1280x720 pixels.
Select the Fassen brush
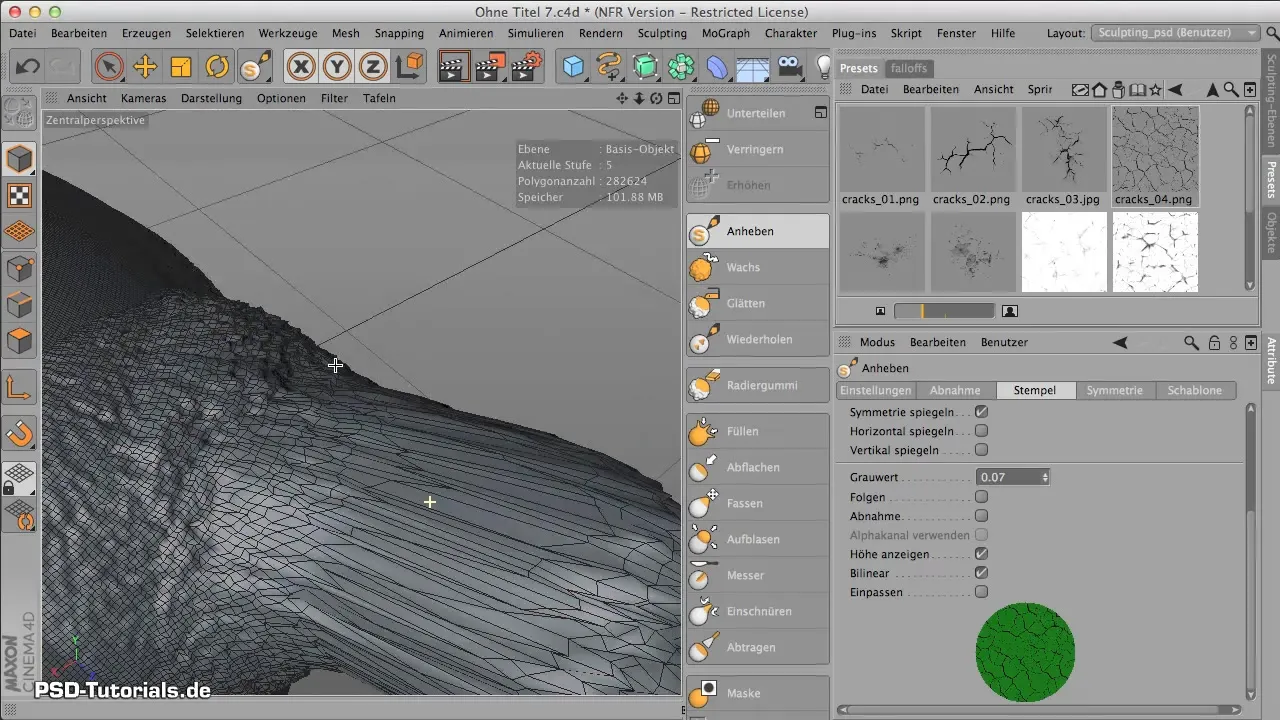coord(758,503)
